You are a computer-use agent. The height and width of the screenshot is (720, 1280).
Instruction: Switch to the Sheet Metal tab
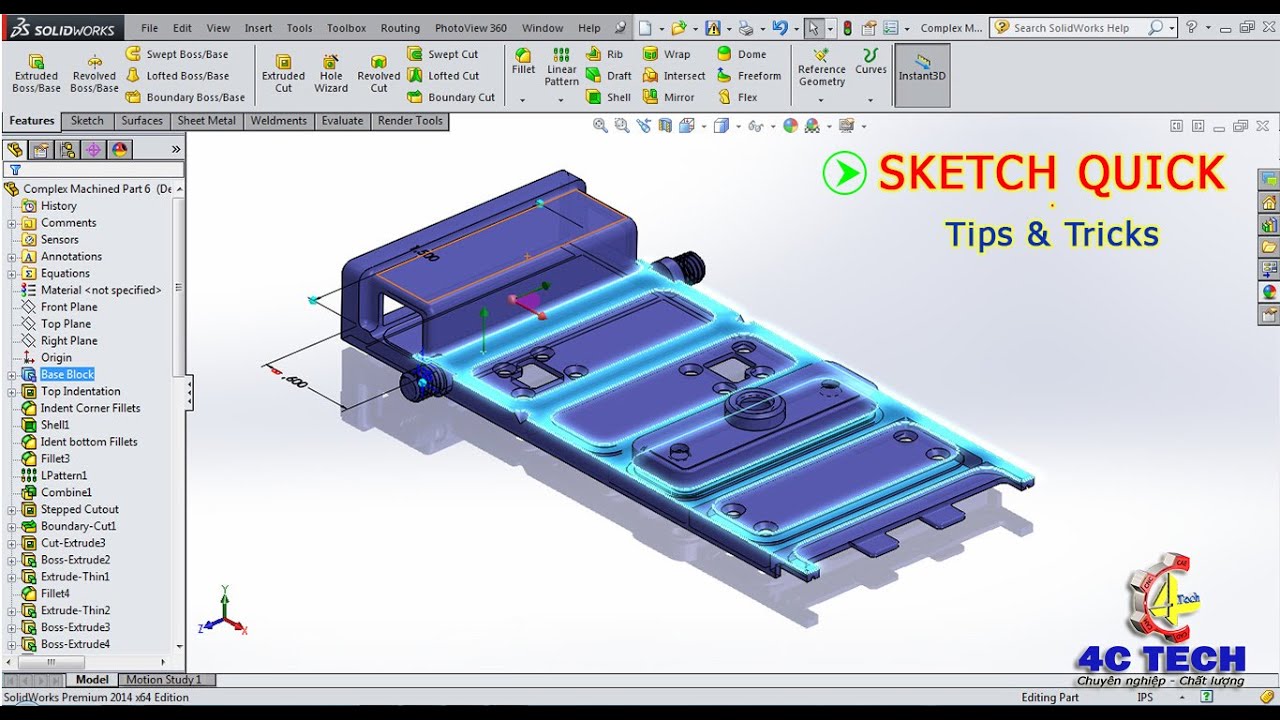point(207,121)
